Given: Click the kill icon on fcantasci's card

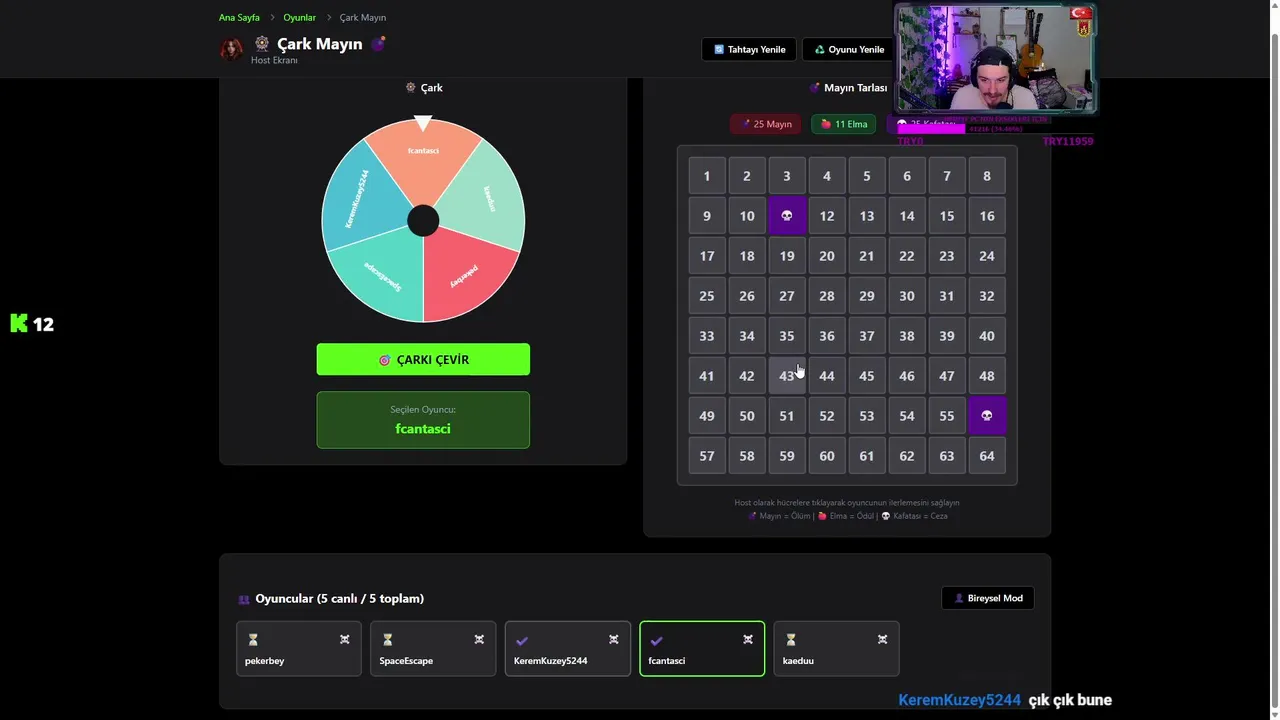Looking at the screenshot, I should click(747, 640).
